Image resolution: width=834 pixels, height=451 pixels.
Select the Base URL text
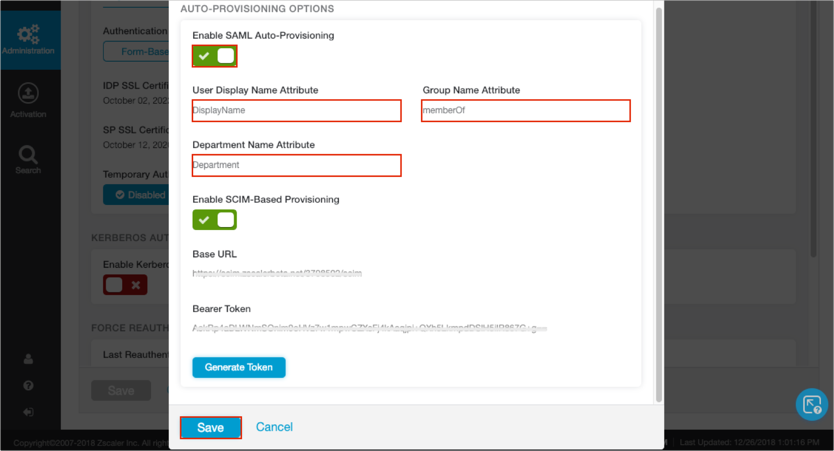(x=277, y=273)
